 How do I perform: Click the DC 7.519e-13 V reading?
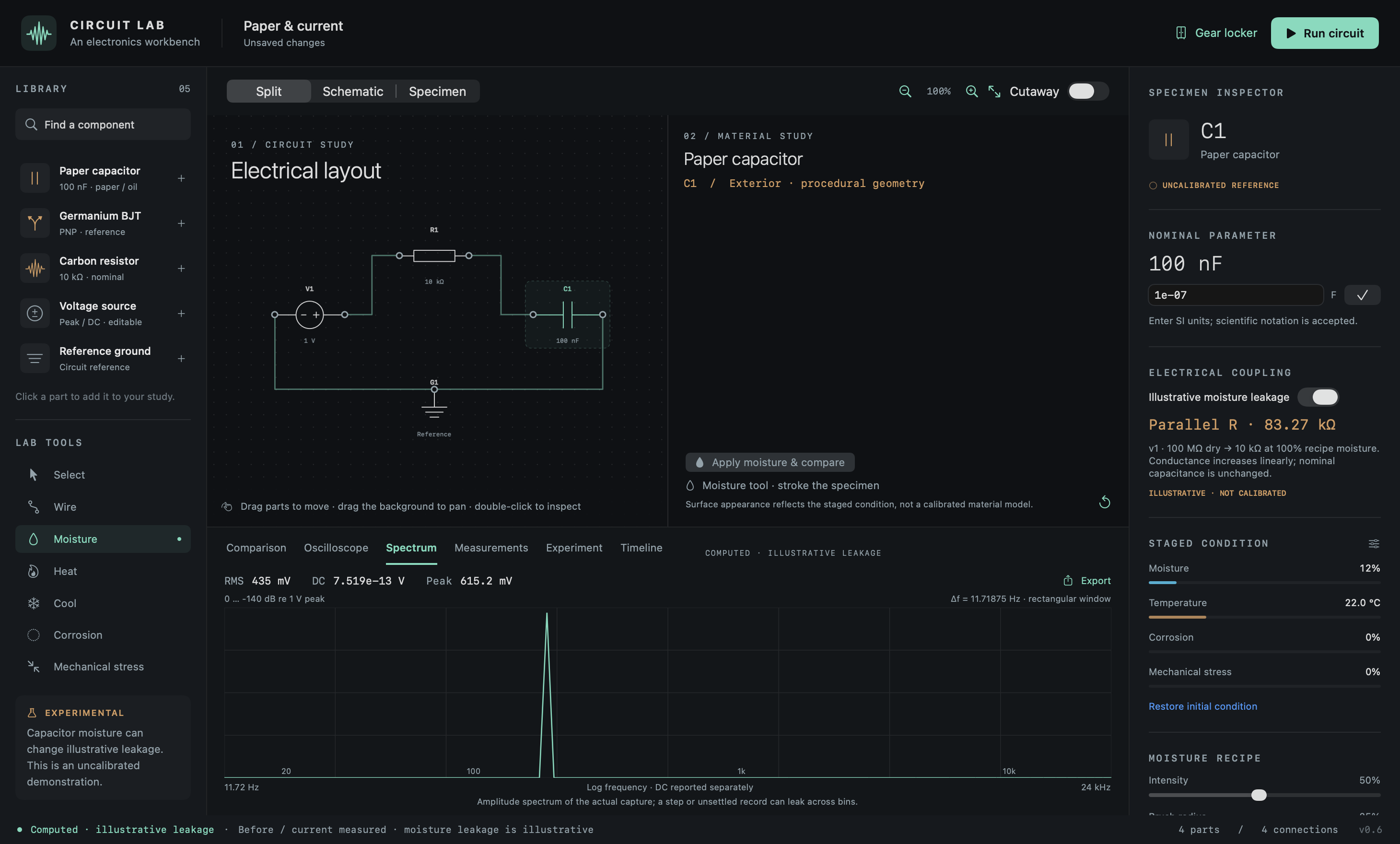point(359,580)
